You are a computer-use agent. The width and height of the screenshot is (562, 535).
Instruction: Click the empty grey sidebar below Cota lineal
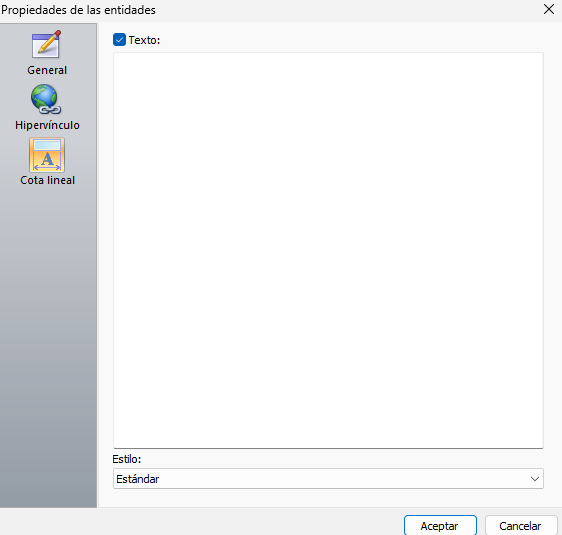point(48,344)
